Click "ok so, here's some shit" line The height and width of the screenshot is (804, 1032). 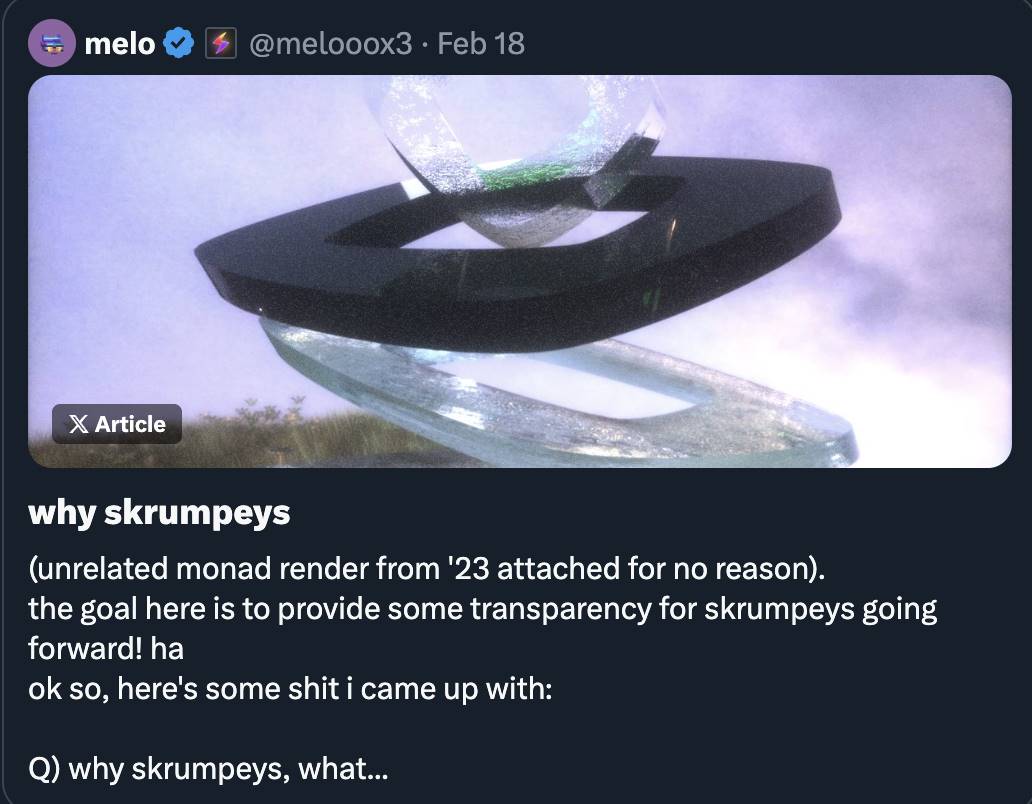coord(290,688)
